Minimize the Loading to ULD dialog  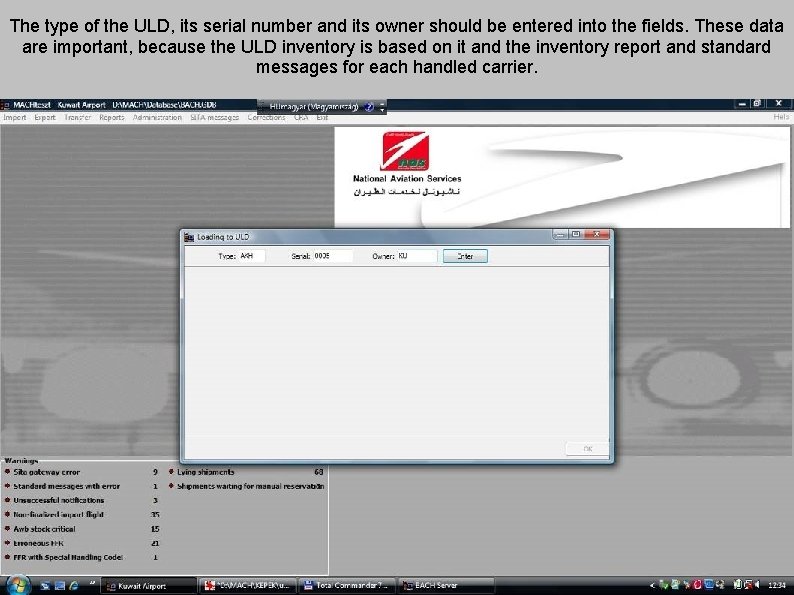pos(560,234)
